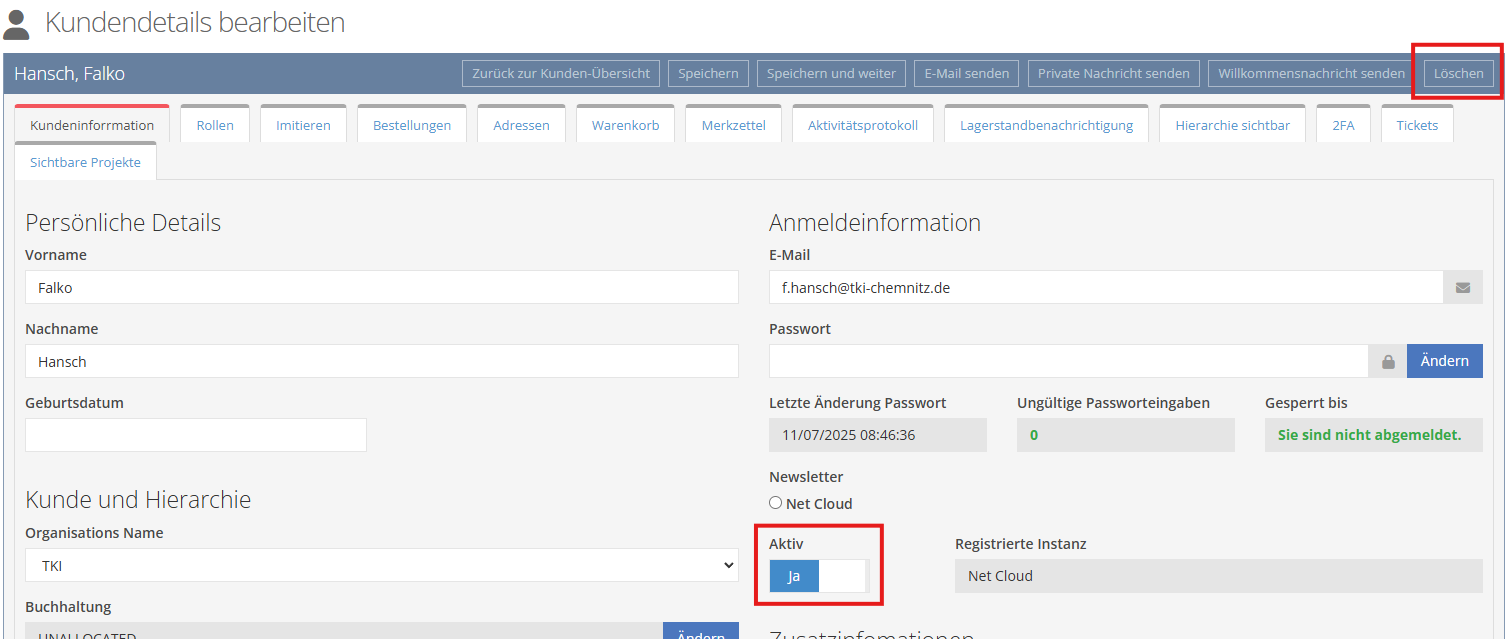This screenshot has width=1505, height=639.
Task: Open the Bestellungen tab
Action: [x=412, y=125]
